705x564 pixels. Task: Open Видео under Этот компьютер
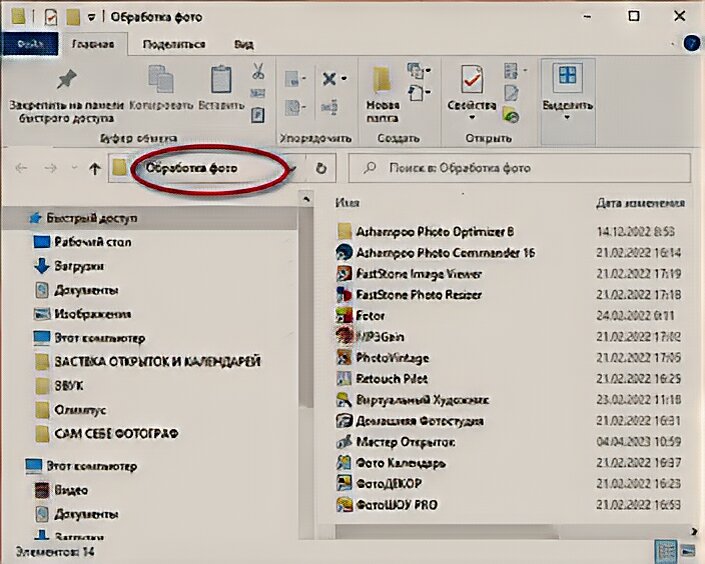[x=61, y=490]
